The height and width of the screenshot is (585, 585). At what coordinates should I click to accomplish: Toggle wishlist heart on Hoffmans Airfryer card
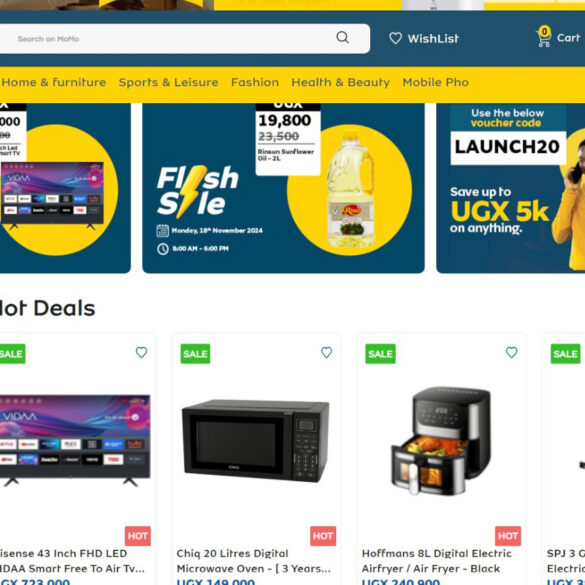tap(512, 352)
